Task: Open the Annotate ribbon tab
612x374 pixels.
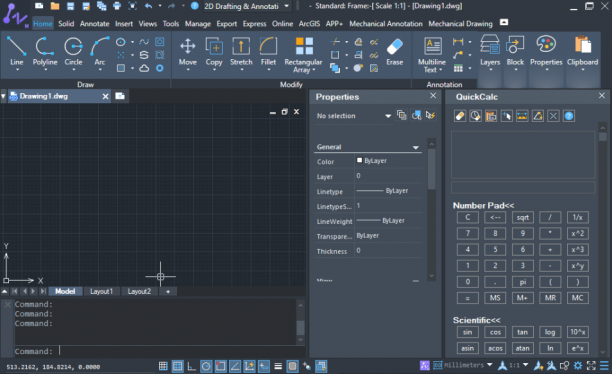Action: [x=94, y=24]
